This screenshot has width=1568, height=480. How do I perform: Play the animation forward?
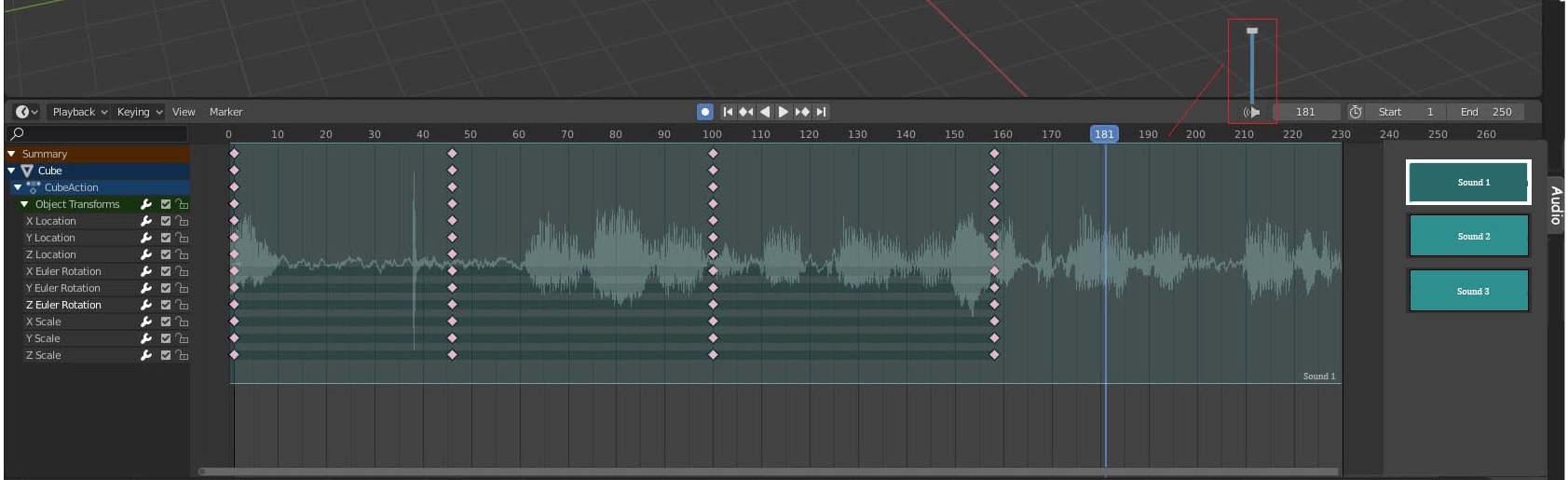(784, 112)
